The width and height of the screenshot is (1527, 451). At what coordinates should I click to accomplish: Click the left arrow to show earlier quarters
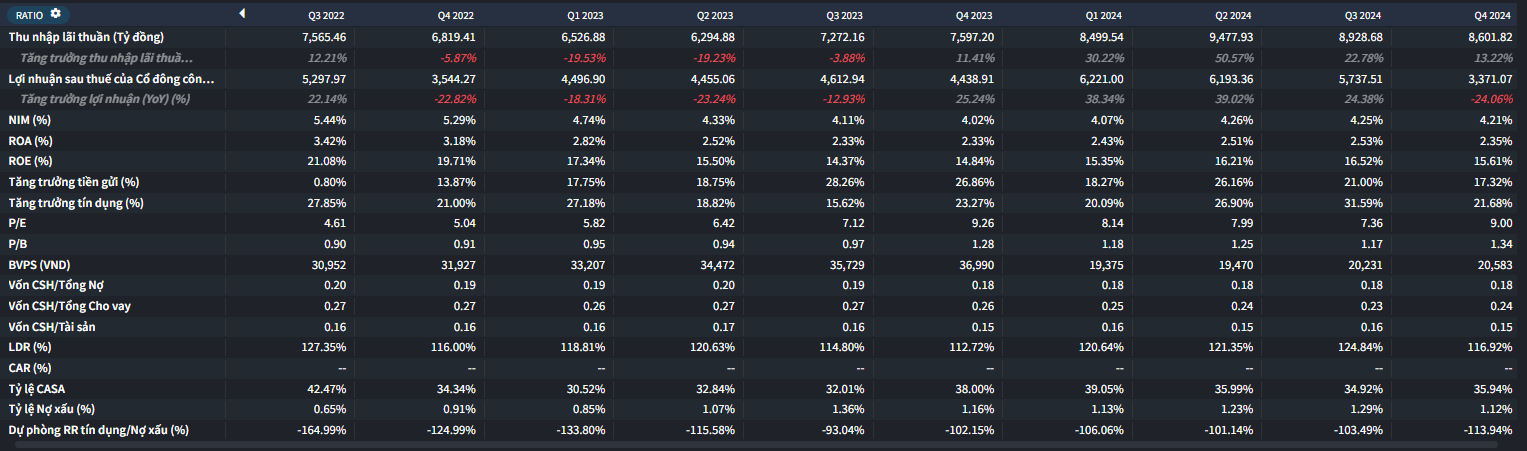[241, 14]
